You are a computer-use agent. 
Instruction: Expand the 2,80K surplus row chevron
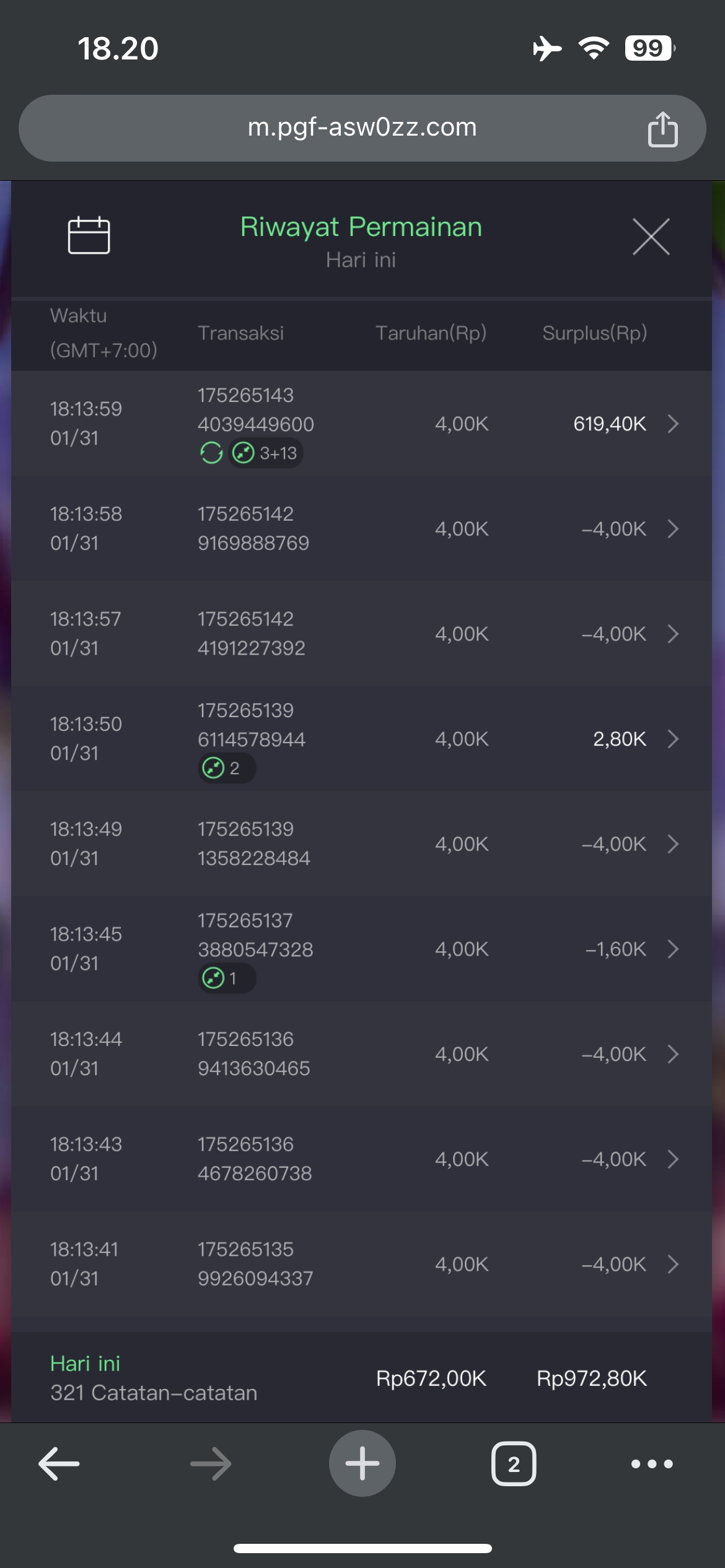pyautogui.click(x=673, y=739)
